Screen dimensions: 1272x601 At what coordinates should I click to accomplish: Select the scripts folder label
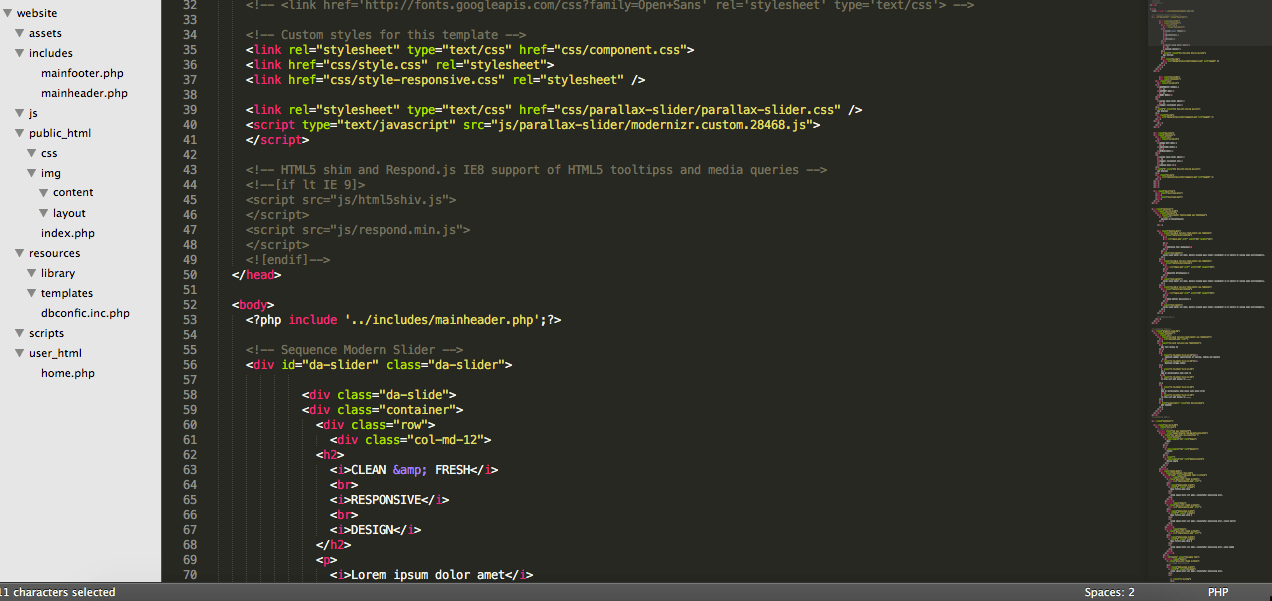click(x=46, y=333)
